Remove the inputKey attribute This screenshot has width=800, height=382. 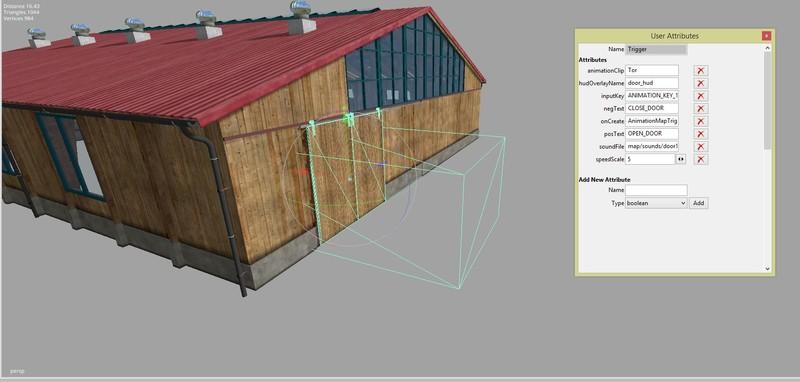coord(701,96)
